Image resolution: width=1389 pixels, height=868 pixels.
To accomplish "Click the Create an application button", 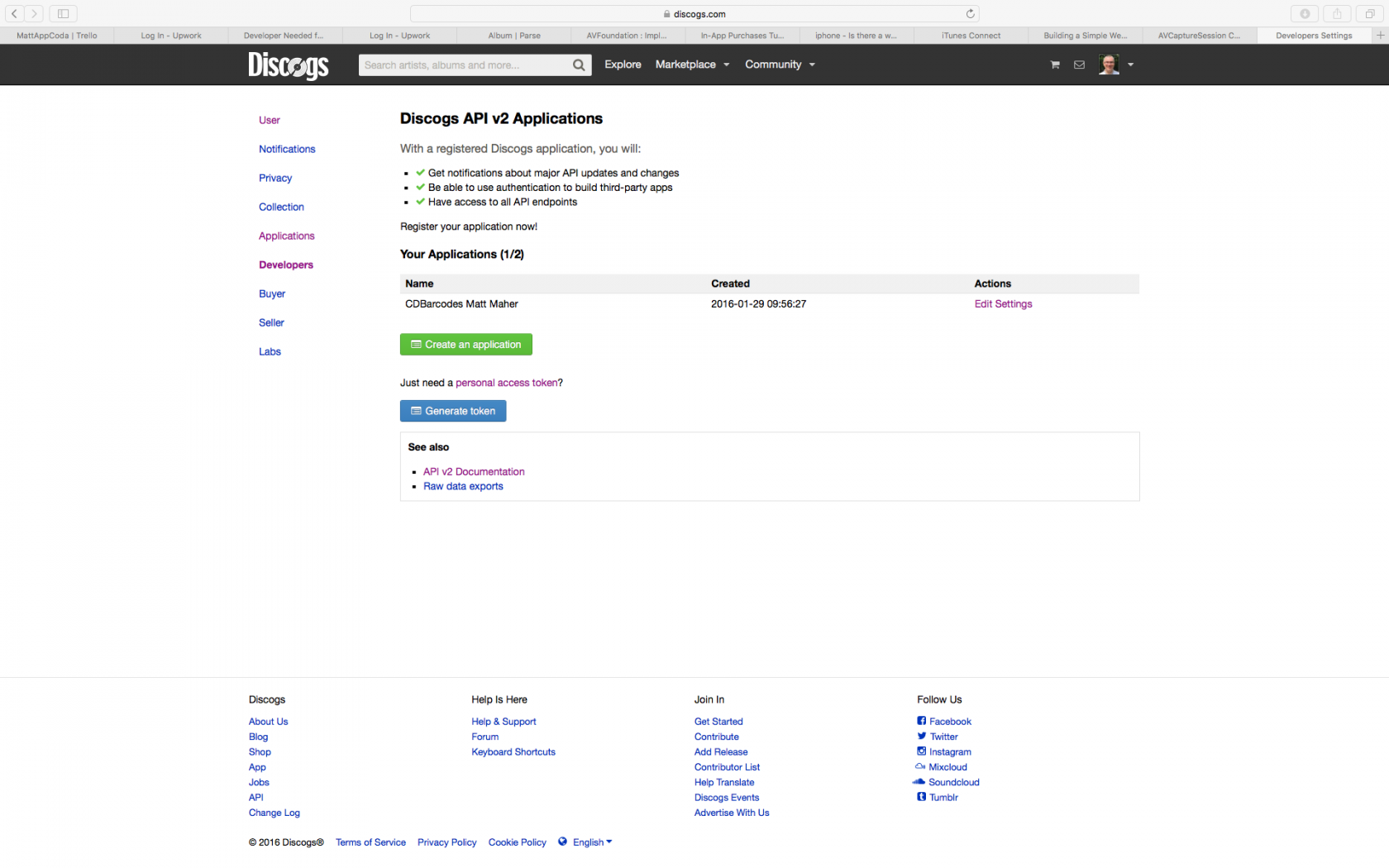I will (x=466, y=345).
